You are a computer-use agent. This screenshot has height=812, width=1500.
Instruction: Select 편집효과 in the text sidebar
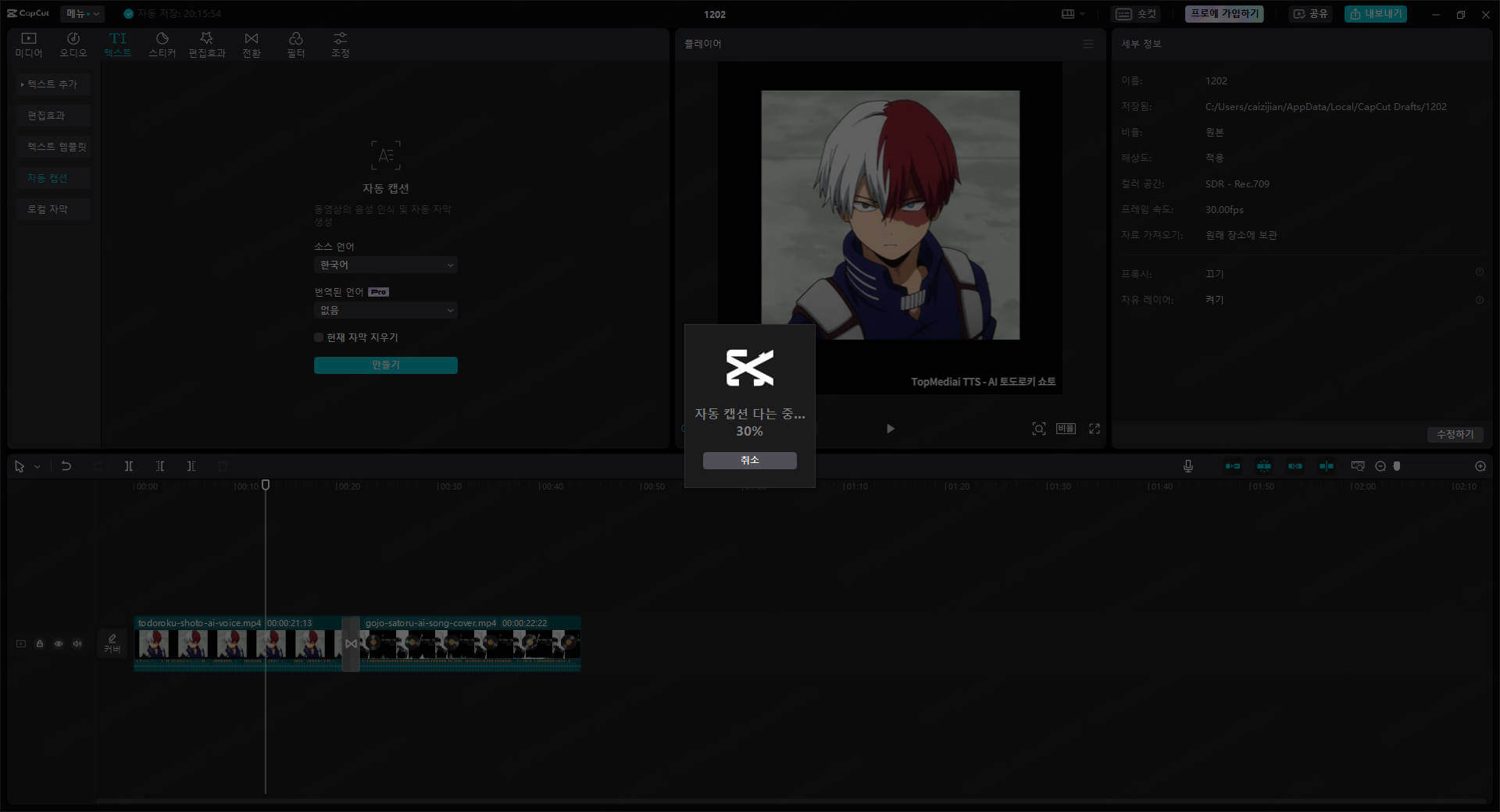click(53, 116)
